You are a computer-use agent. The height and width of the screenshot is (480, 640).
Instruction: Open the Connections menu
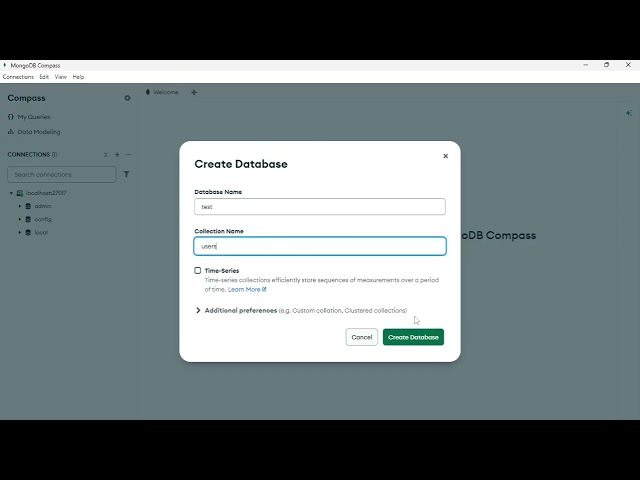[x=18, y=77]
